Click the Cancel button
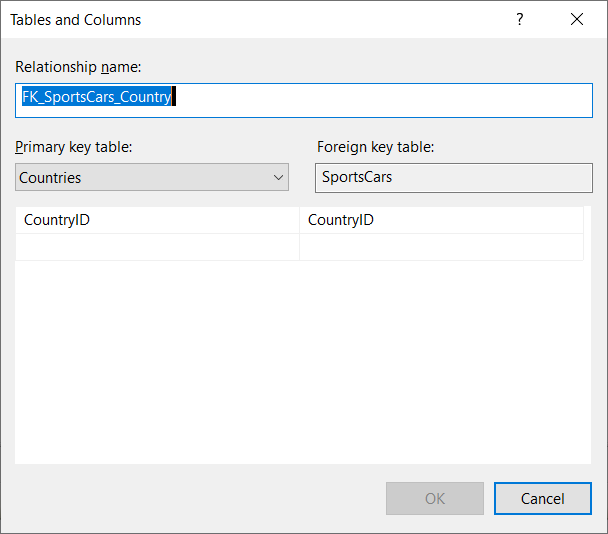 [x=542, y=499]
